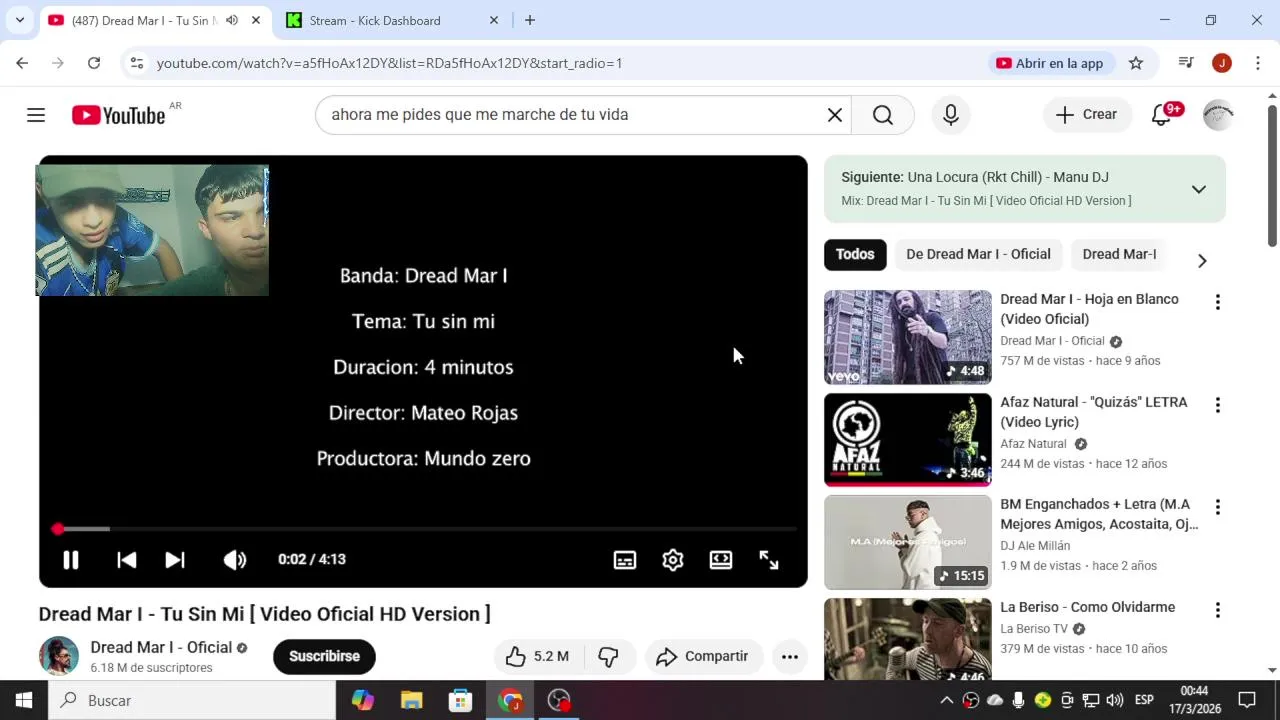Open Chrome profile J avatar
Screen dimensions: 1280x720
pos(1222,63)
